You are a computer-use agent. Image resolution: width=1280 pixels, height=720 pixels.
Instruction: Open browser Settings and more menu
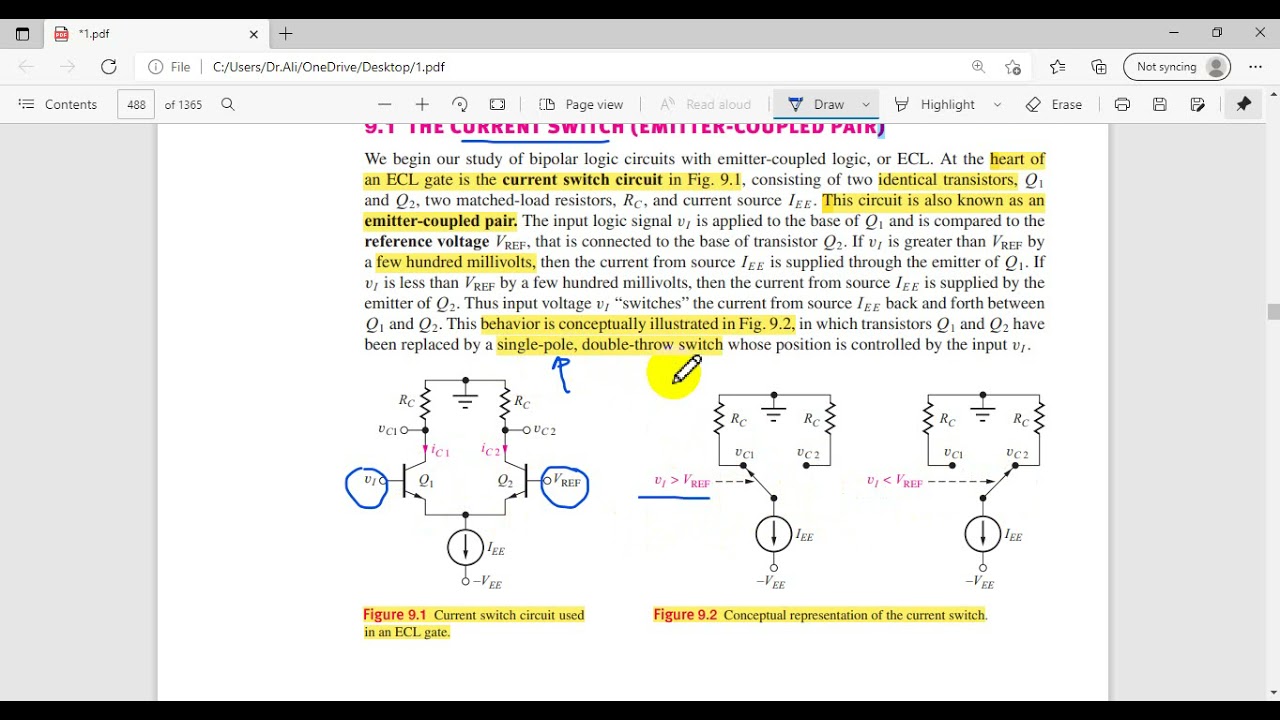[x=1256, y=67]
